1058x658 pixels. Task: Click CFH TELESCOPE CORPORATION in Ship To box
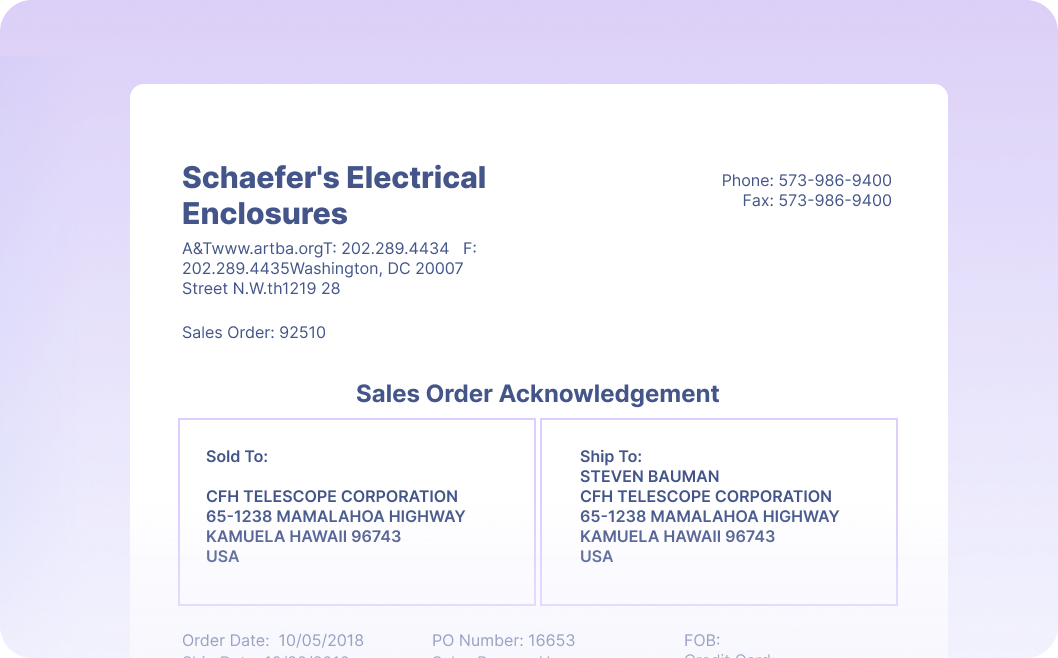pos(705,497)
